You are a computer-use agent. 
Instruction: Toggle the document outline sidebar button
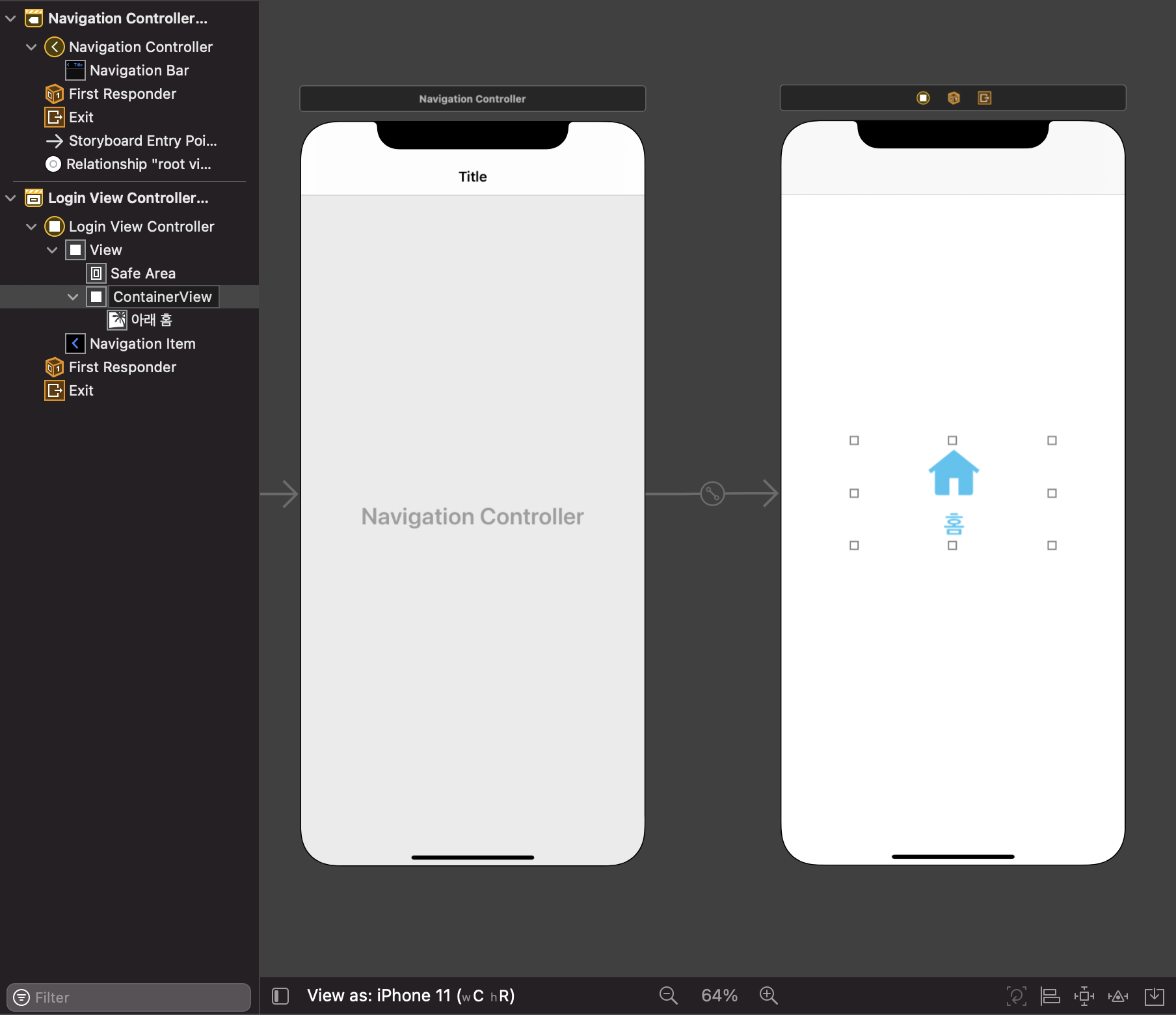click(280, 995)
